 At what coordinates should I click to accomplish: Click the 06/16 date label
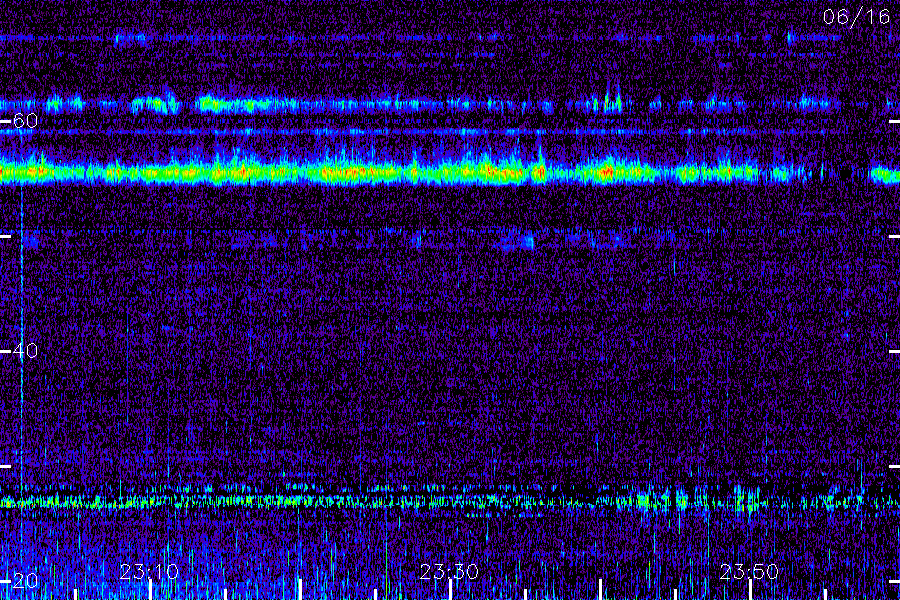click(856, 17)
